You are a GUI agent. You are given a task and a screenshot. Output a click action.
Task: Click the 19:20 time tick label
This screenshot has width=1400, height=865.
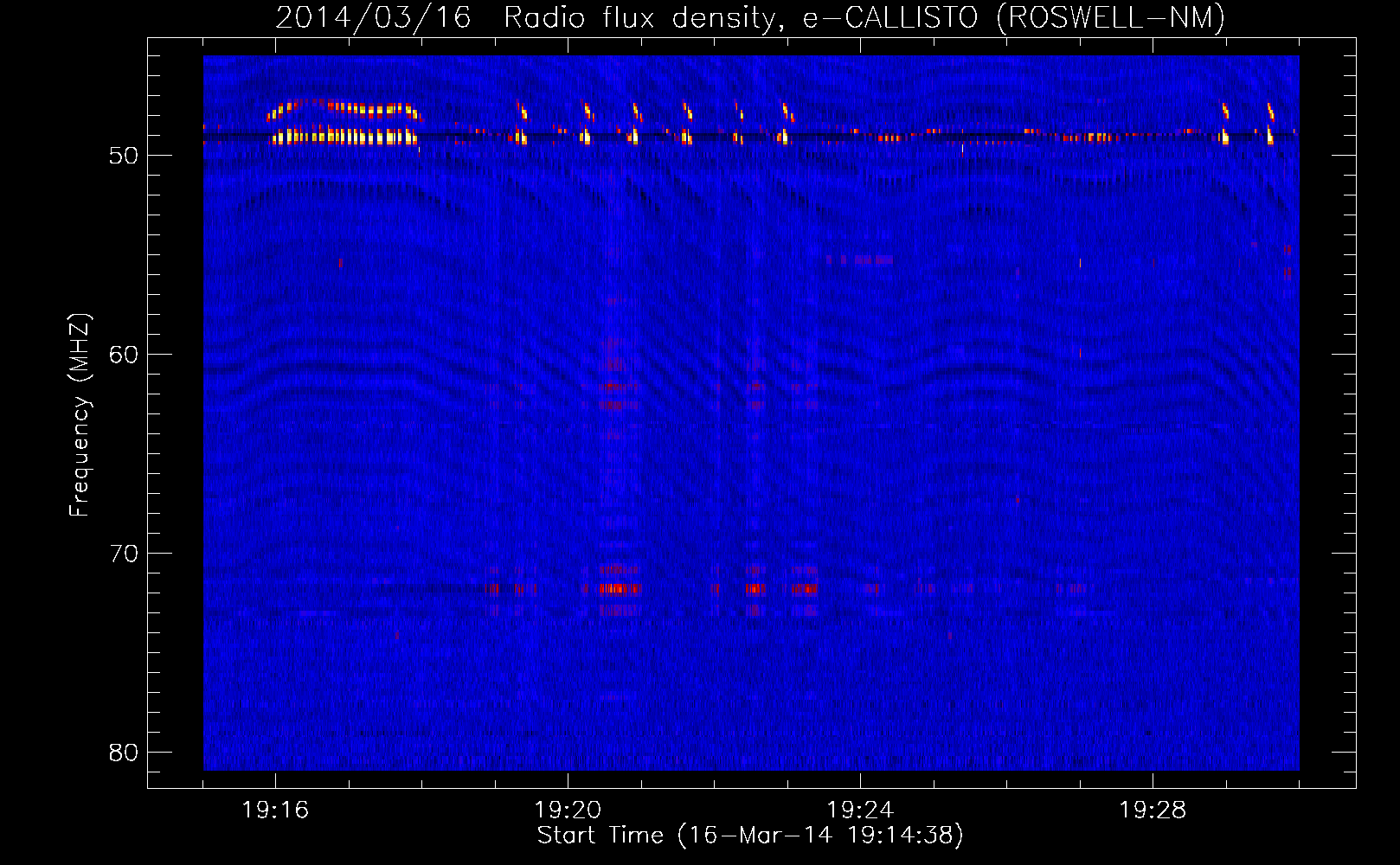pos(568,810)
